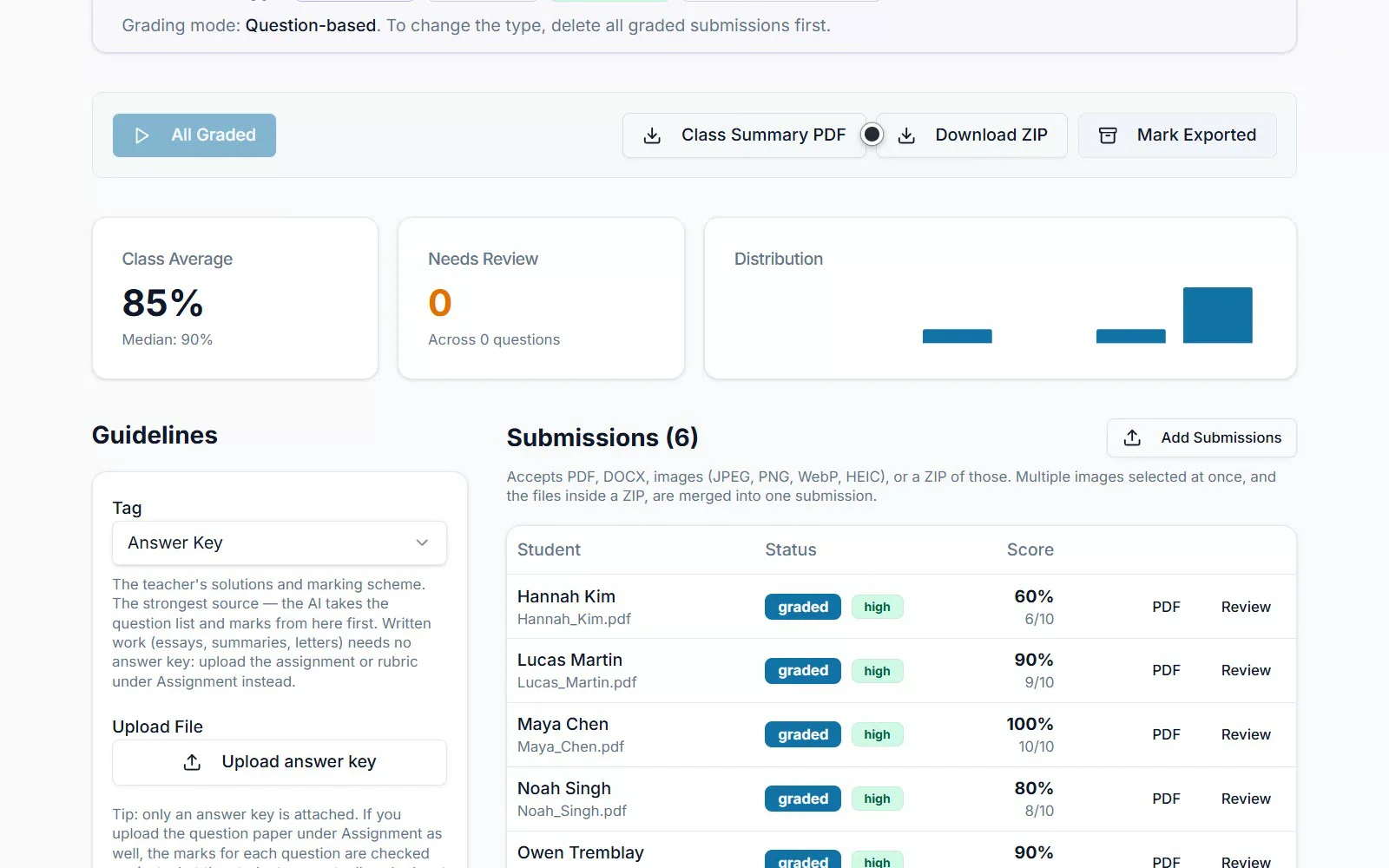The width and height of the screenshot is (1389, 868).
Task: Download the Class Summary PDF
Action: coord(744,135)
